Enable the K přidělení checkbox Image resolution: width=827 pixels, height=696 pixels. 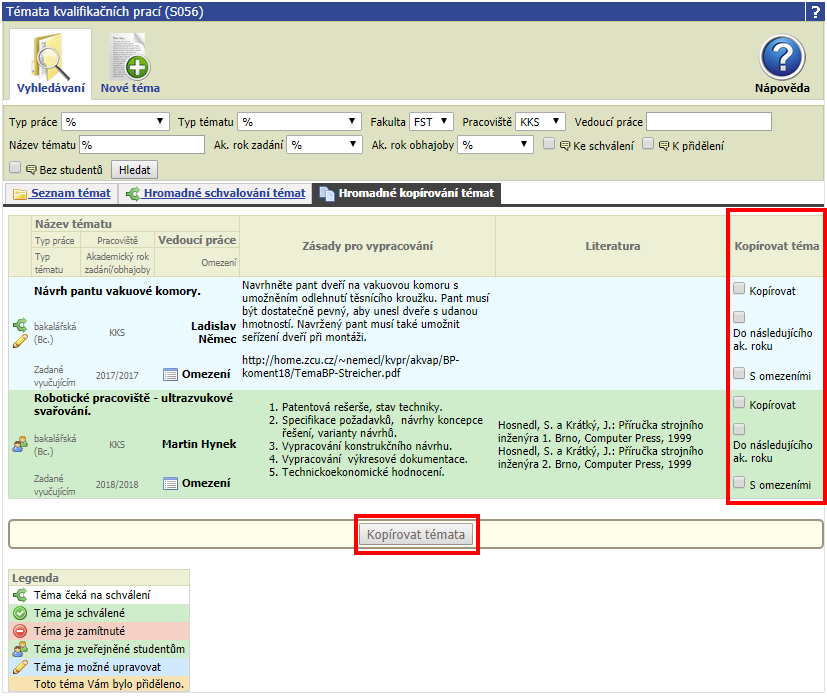pyautogui.click(x=648, y=143)
